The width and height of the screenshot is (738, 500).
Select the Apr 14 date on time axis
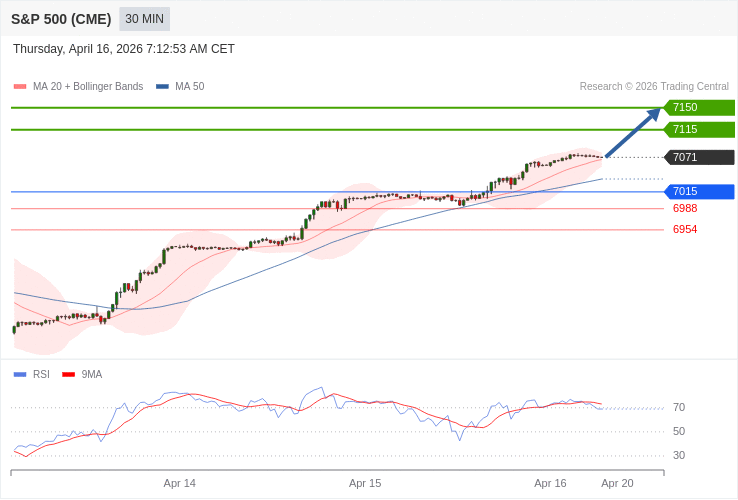pos(180,484)
